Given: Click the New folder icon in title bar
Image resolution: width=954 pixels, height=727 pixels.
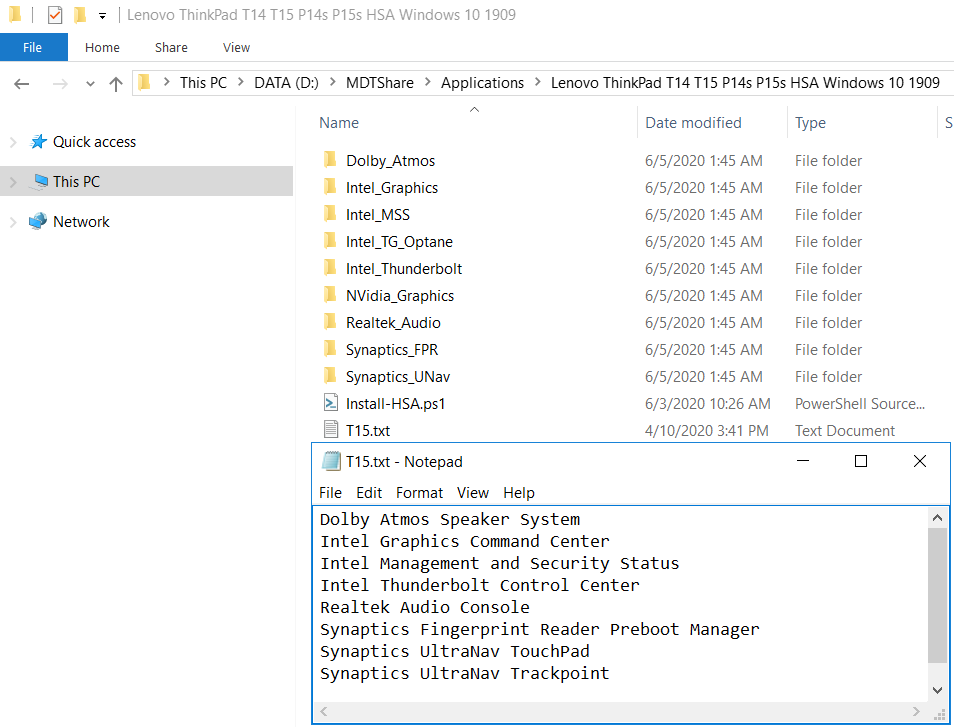Looking at the screenshot, I should [x=80, y=15].
